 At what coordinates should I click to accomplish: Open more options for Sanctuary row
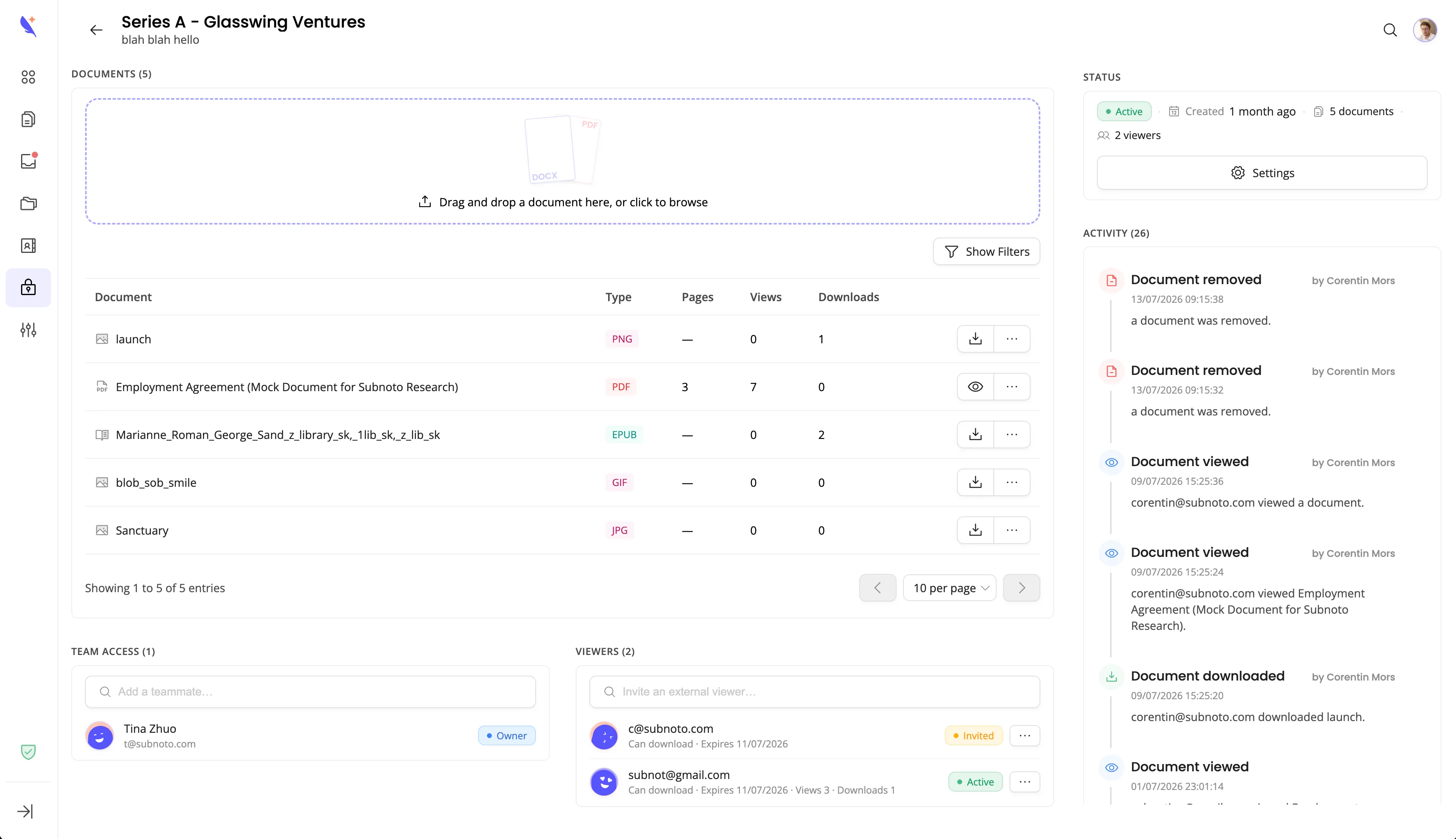(1012, 530)
